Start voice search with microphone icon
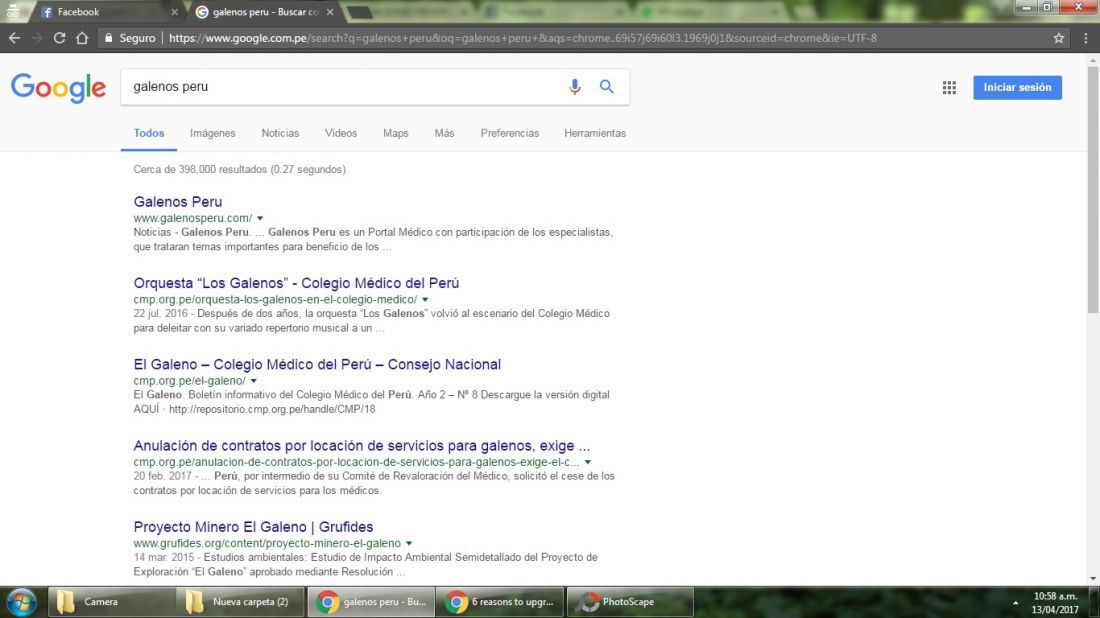The height and width of the screenshot is (618, 1100). [575, 86]
